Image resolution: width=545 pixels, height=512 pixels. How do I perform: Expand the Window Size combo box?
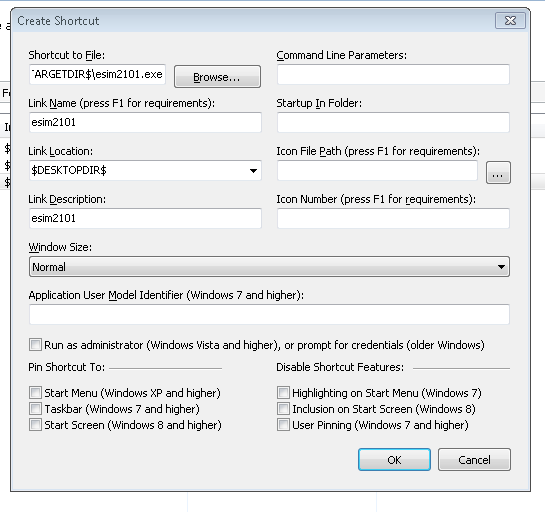(x=269, y=267)
